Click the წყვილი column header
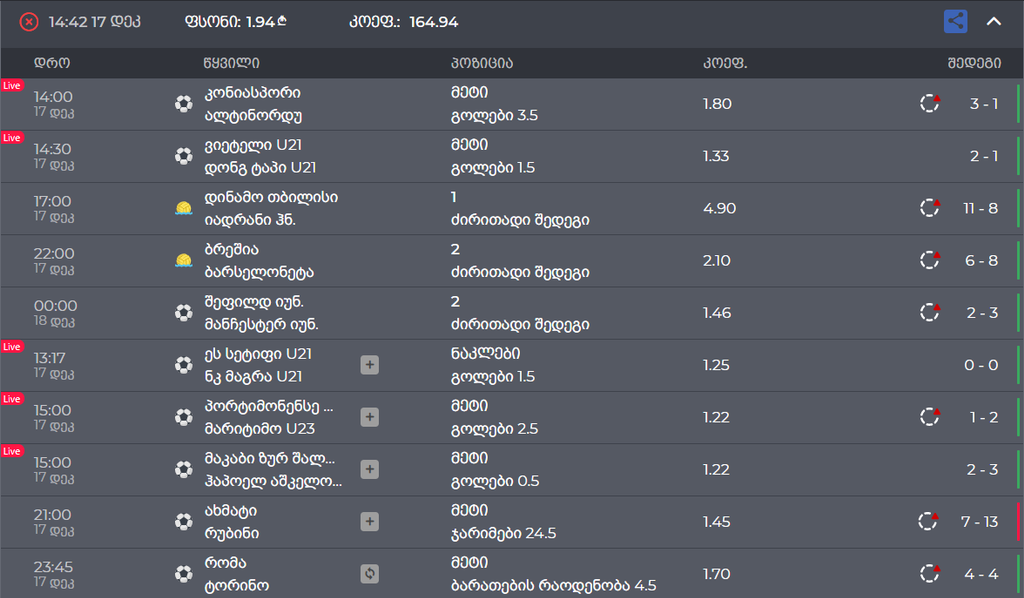Screen dimensions: 1024x598 [231, 63]
